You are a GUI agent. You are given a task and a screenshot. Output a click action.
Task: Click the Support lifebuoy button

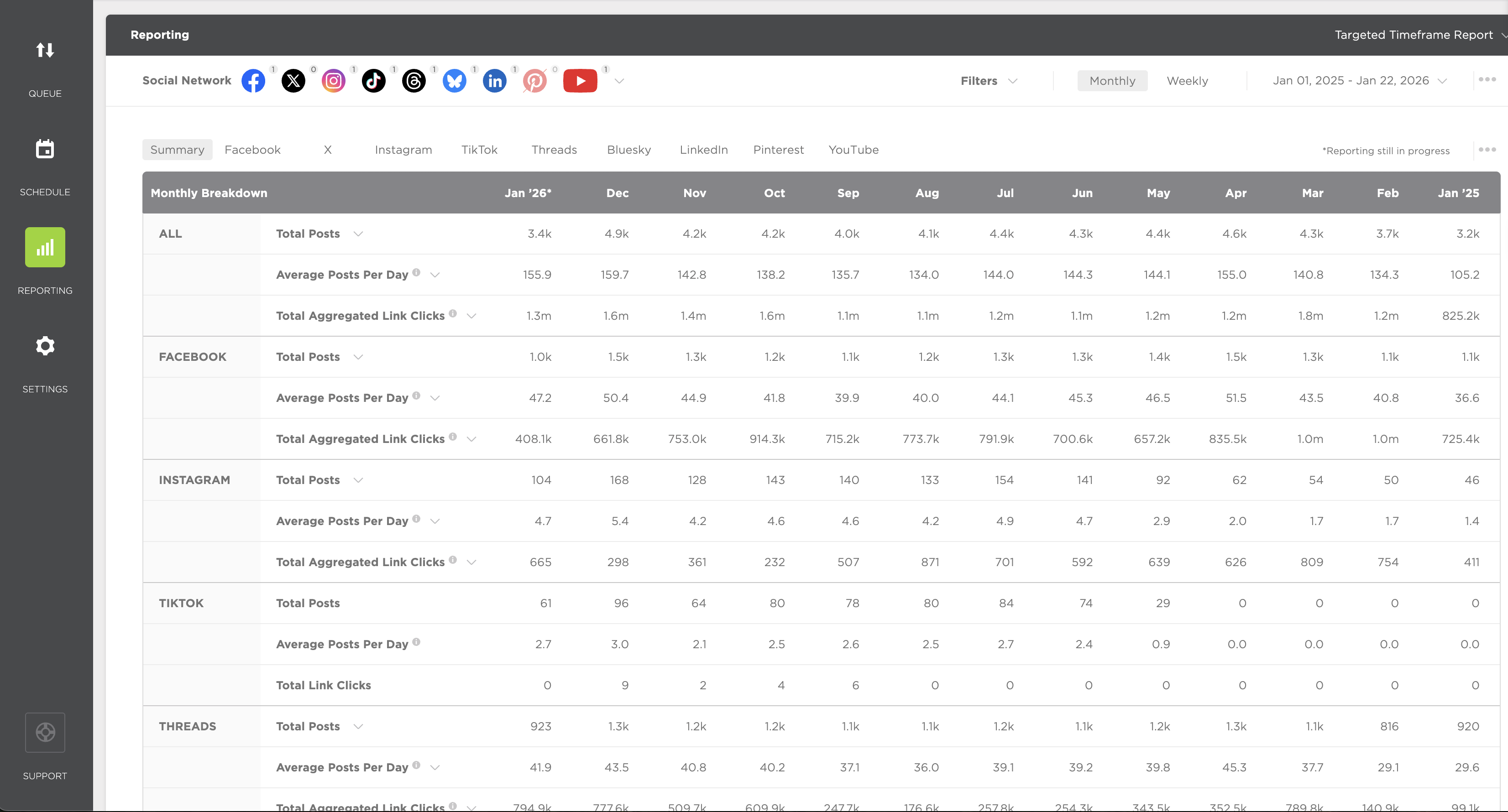pos(45,733)
